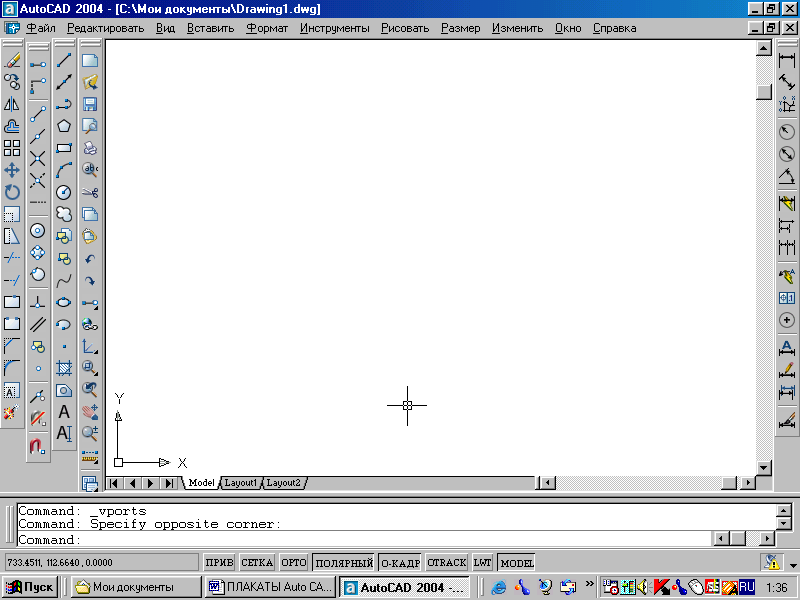
Task: Open the Рисовать menu
Action: coord(405,28)
